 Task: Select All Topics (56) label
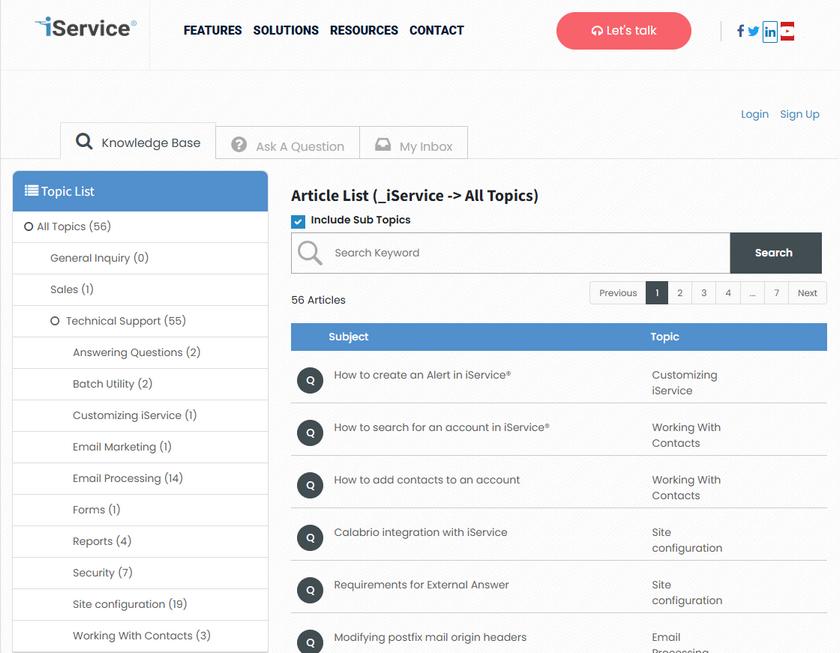pyautogui.click(x=74, y=227)
